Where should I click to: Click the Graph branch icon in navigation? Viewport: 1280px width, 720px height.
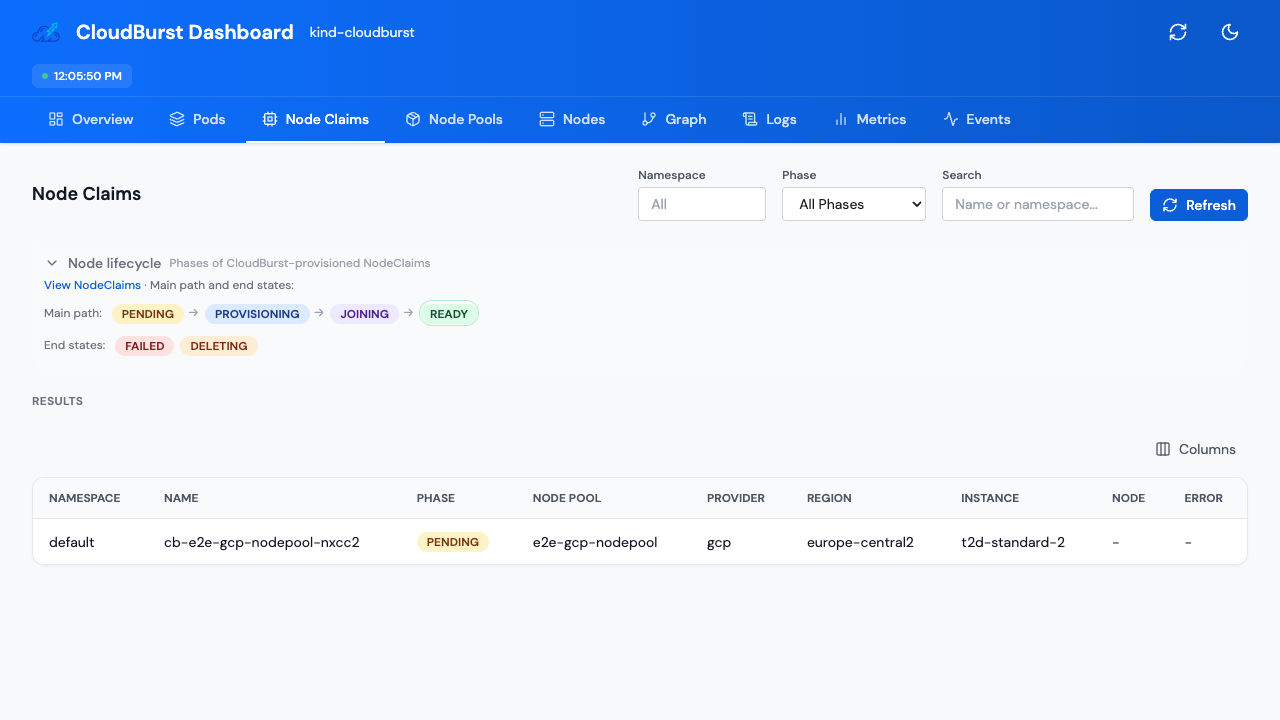[x=647, y=119]
